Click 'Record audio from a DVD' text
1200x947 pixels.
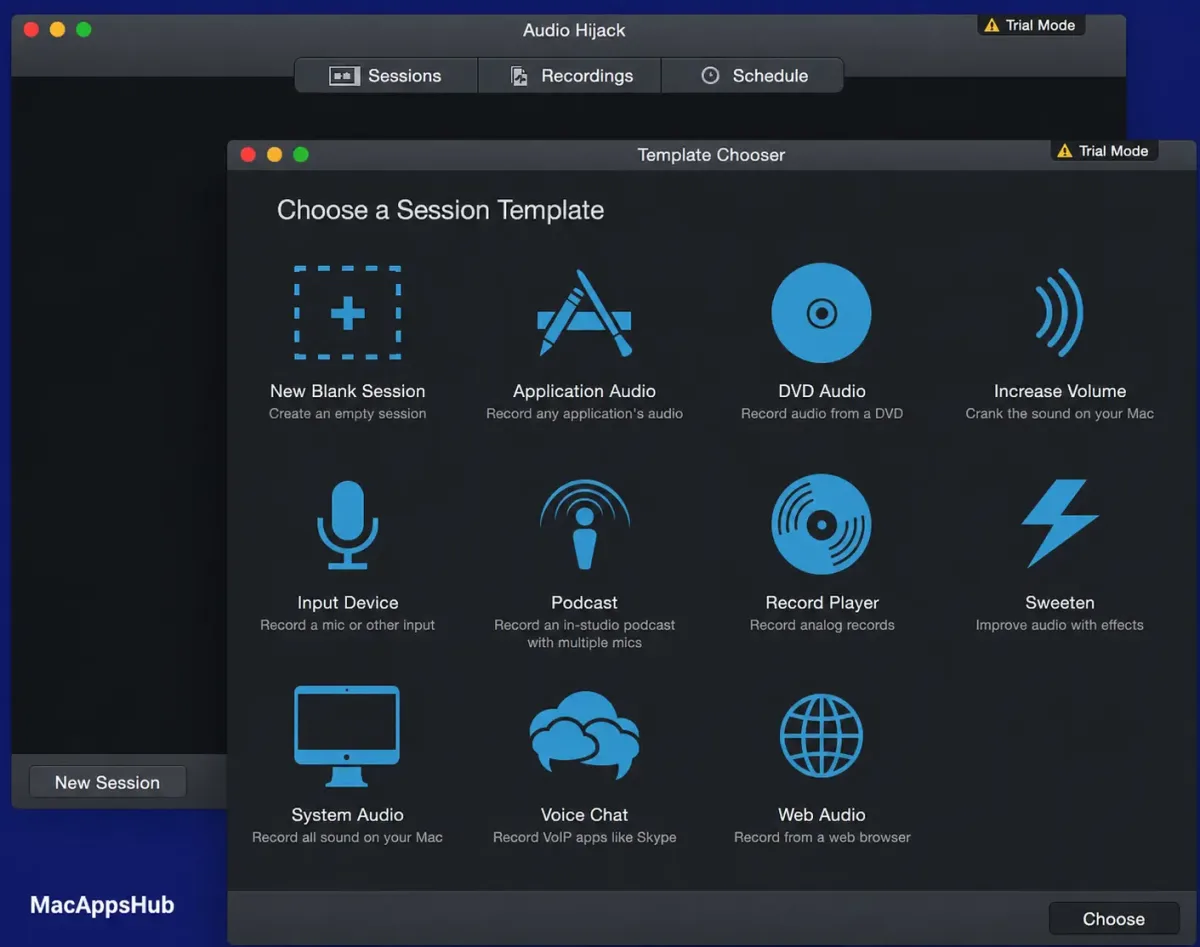[x=821, y=414]
